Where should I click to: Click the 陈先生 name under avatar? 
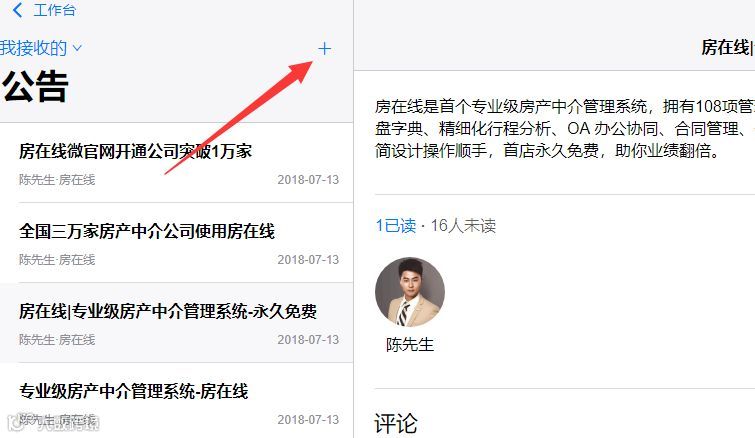[x=410, y=345]
